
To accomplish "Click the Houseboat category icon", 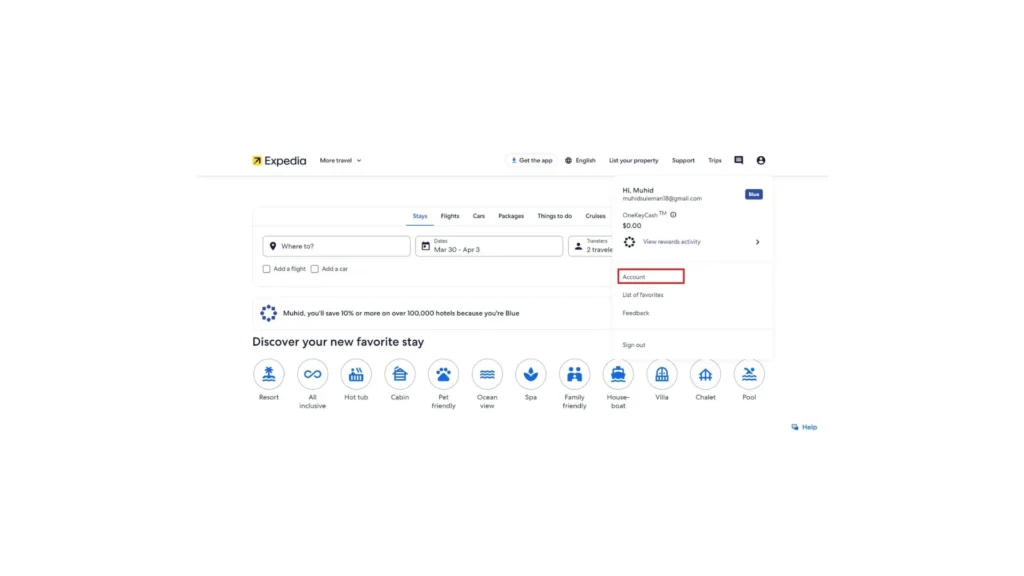I will (618, 374).
